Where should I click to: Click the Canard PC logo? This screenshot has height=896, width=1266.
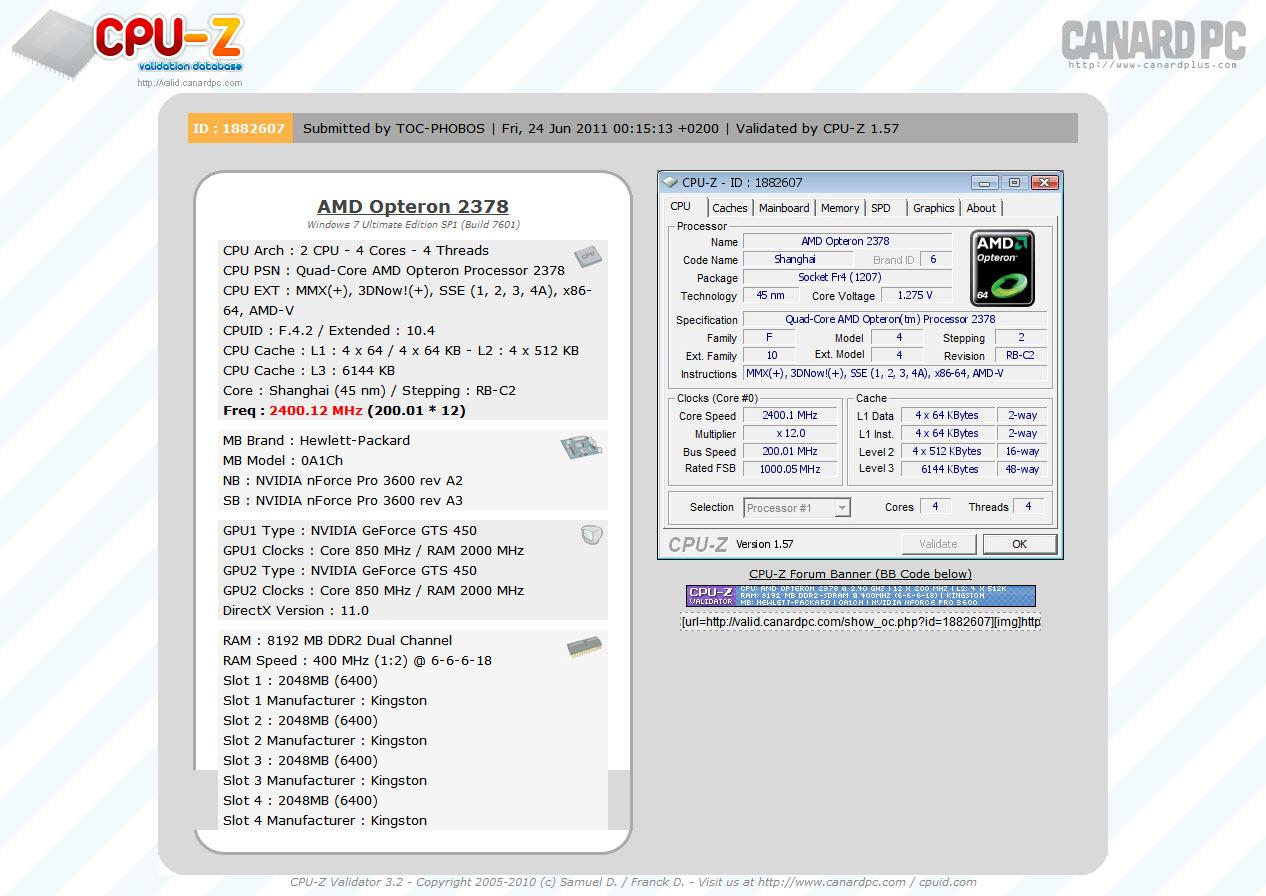pyautogui.click(x=1153, y=40)
